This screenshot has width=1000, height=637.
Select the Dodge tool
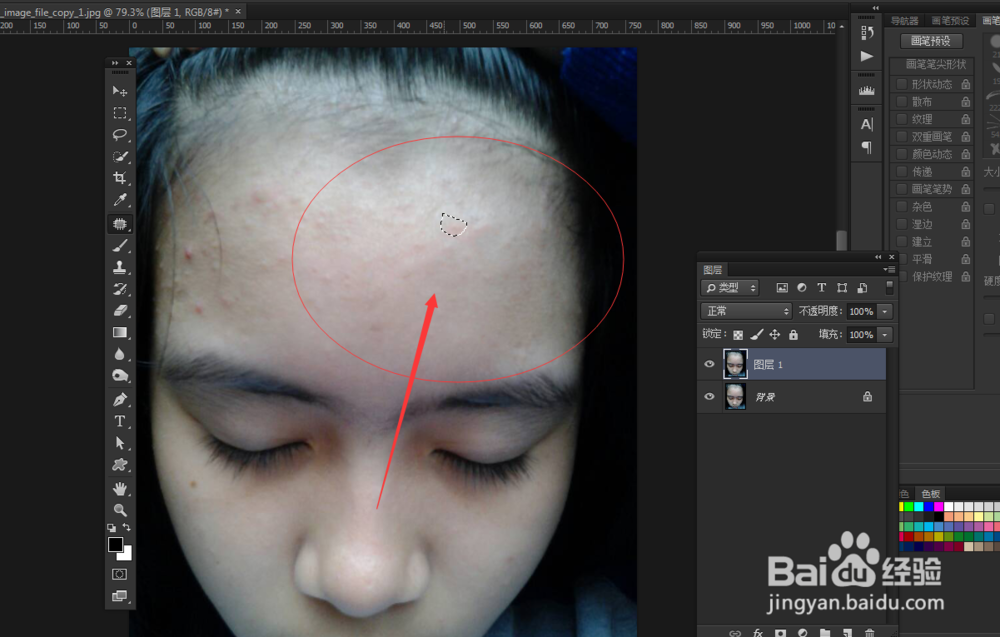pyautogui.click(x=119, y=376)
